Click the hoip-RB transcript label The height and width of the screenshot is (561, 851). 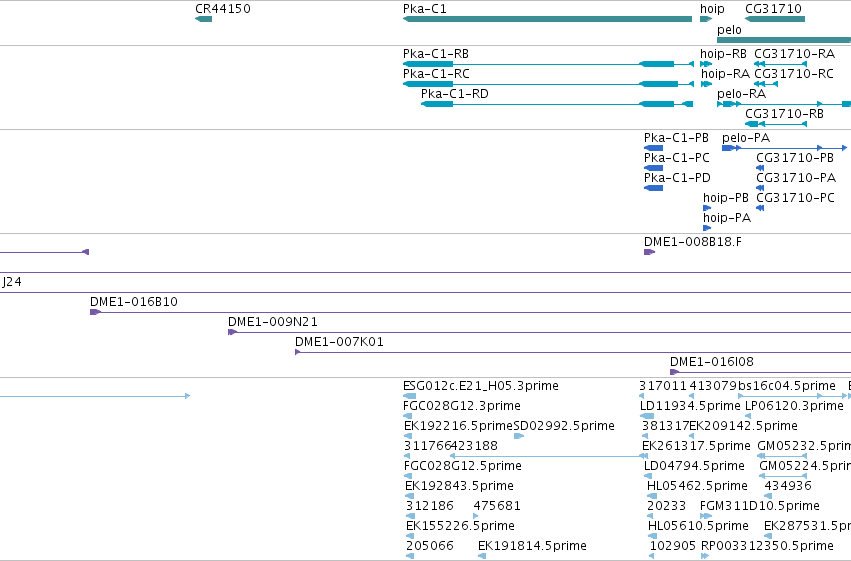click(723, 54)
